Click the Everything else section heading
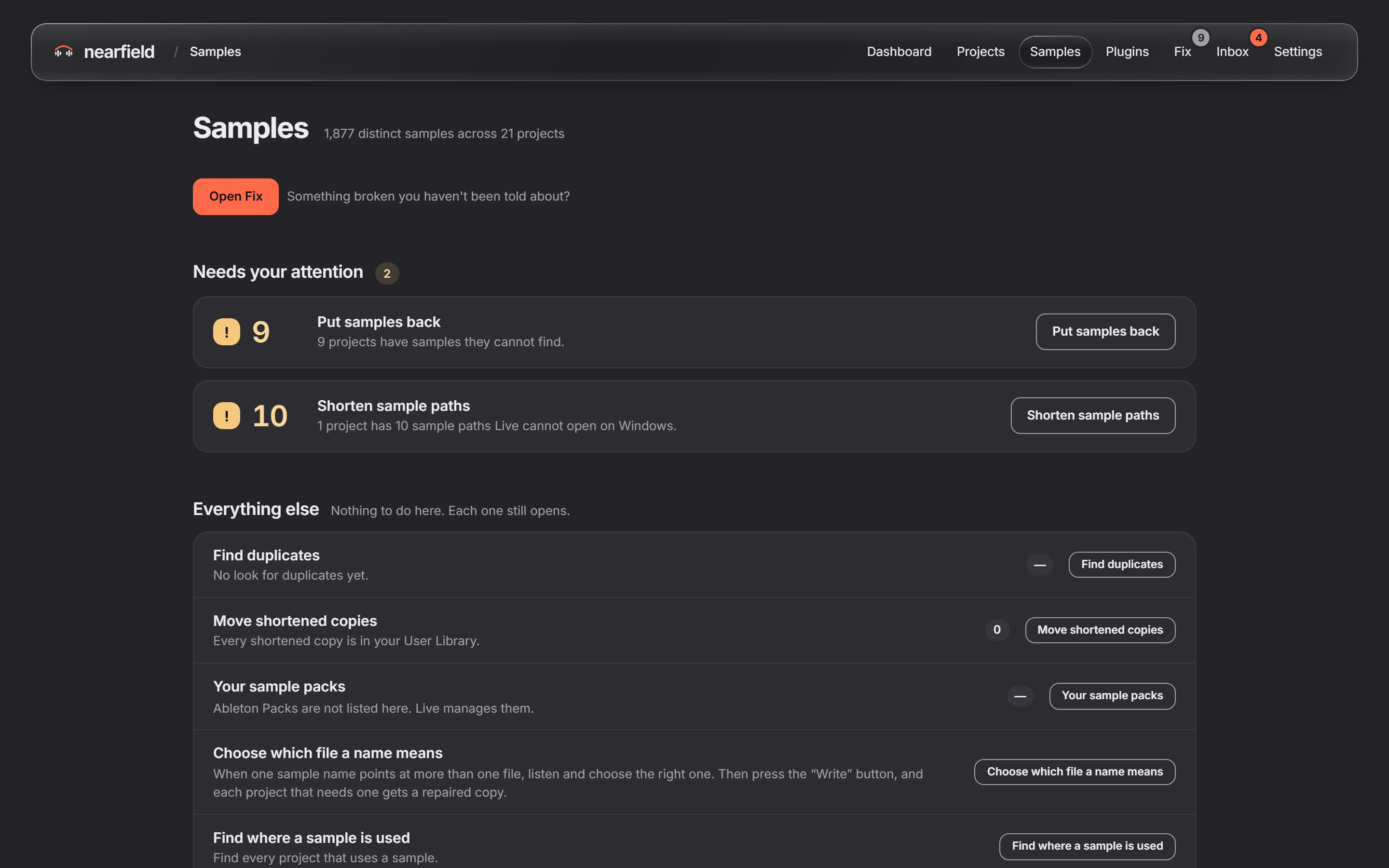1389x868 pixels. (256, 509)
